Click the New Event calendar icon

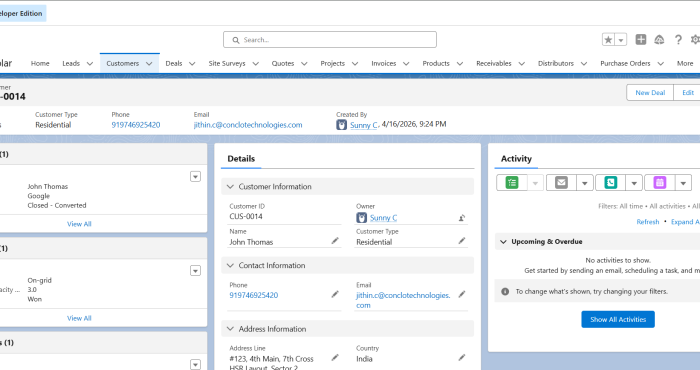point(659,183)
